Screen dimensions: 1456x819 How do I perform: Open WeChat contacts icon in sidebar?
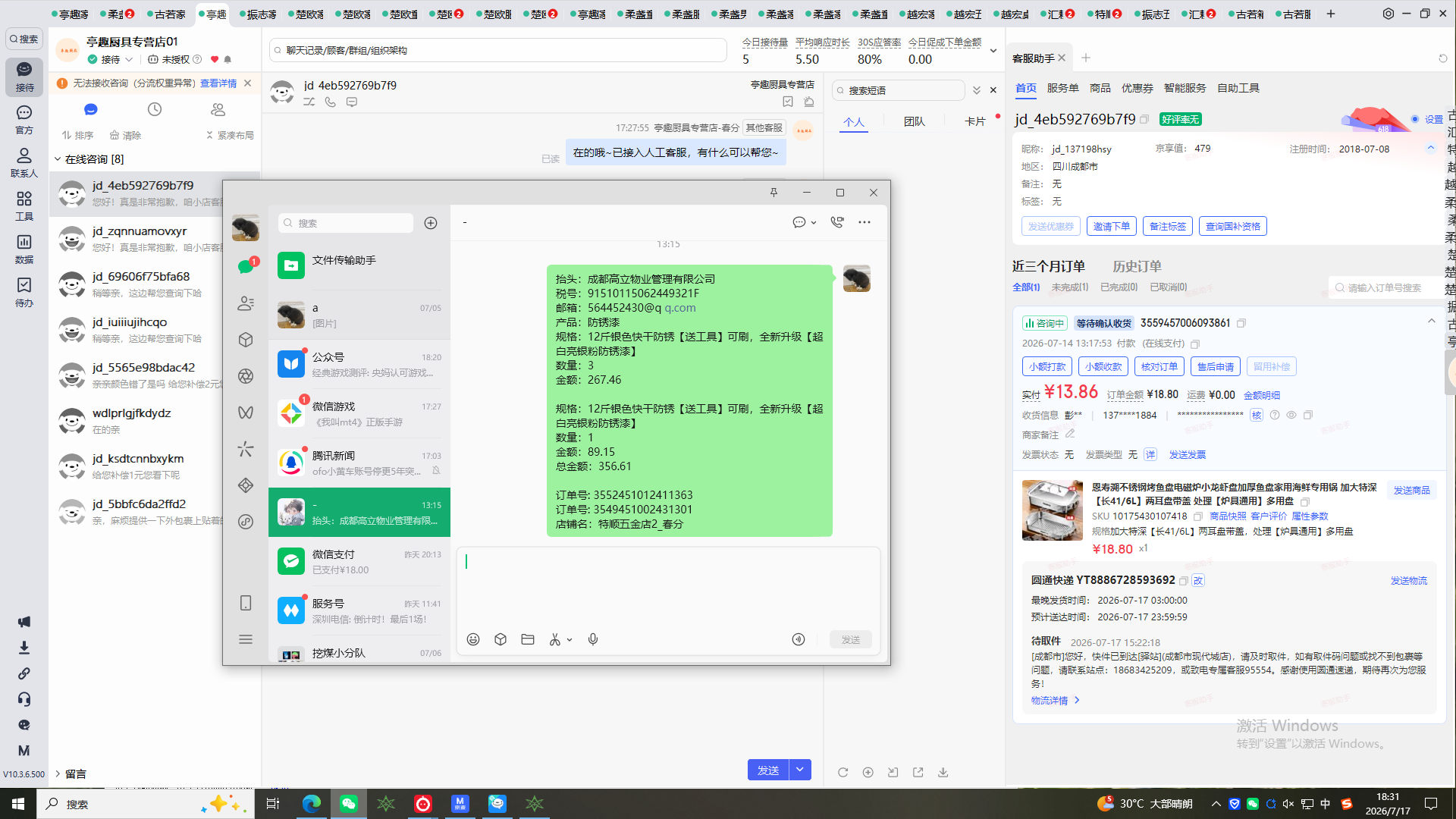[x=245, y=303]
